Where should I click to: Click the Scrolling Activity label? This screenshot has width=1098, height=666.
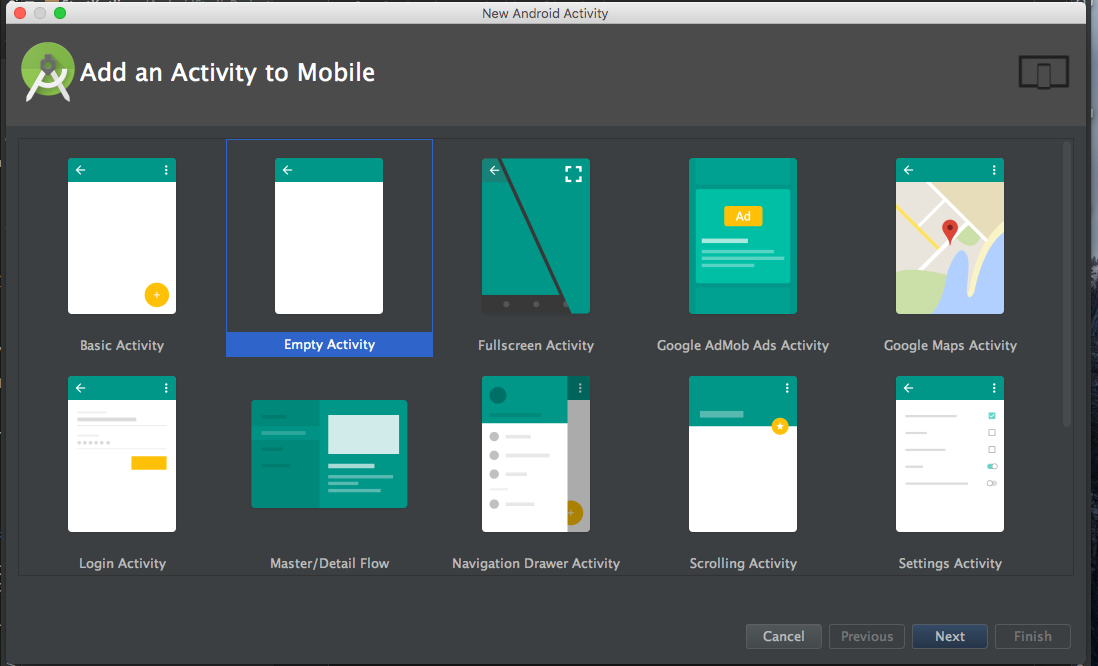743,563
